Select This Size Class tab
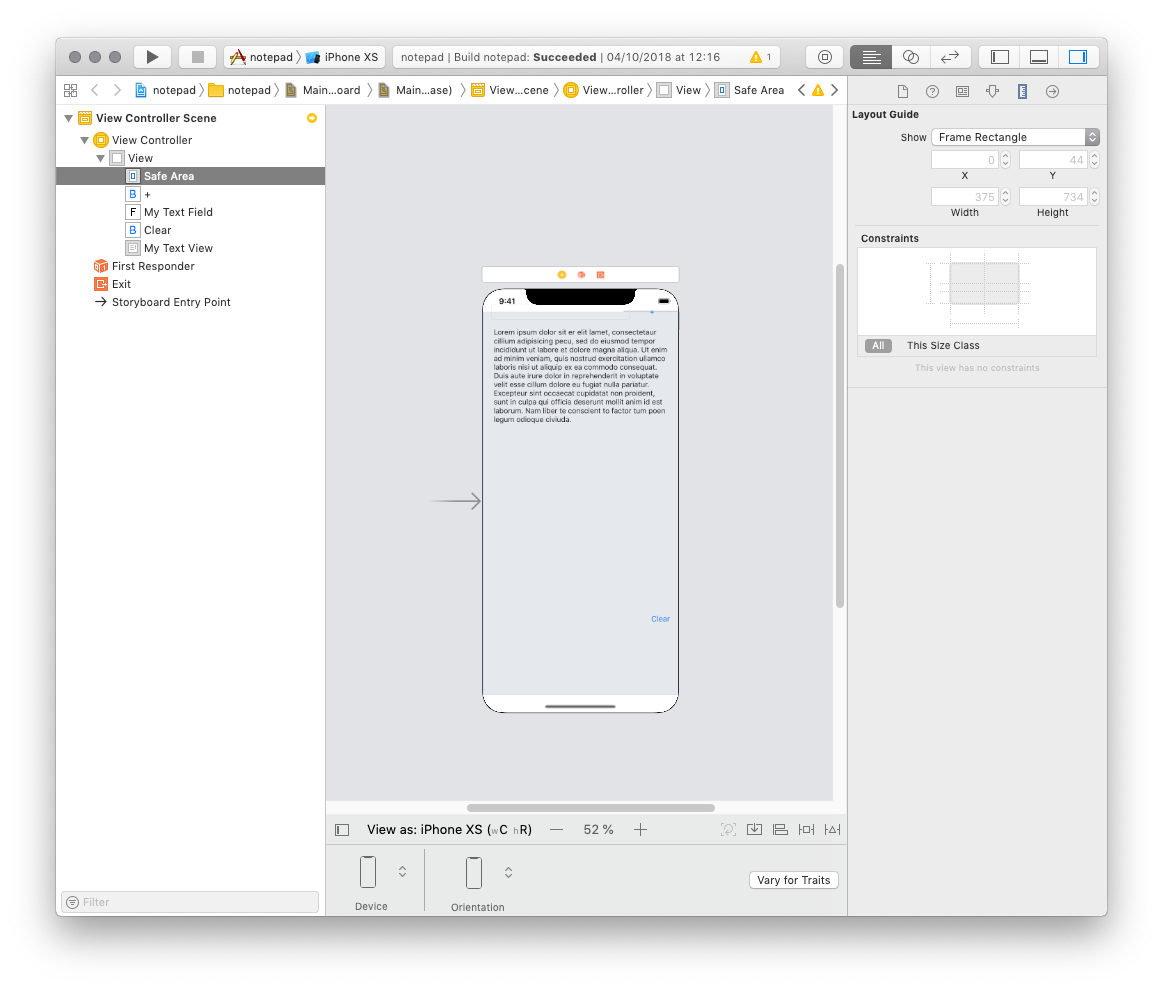Screen dimensions: 1163x990 [943, 346]
